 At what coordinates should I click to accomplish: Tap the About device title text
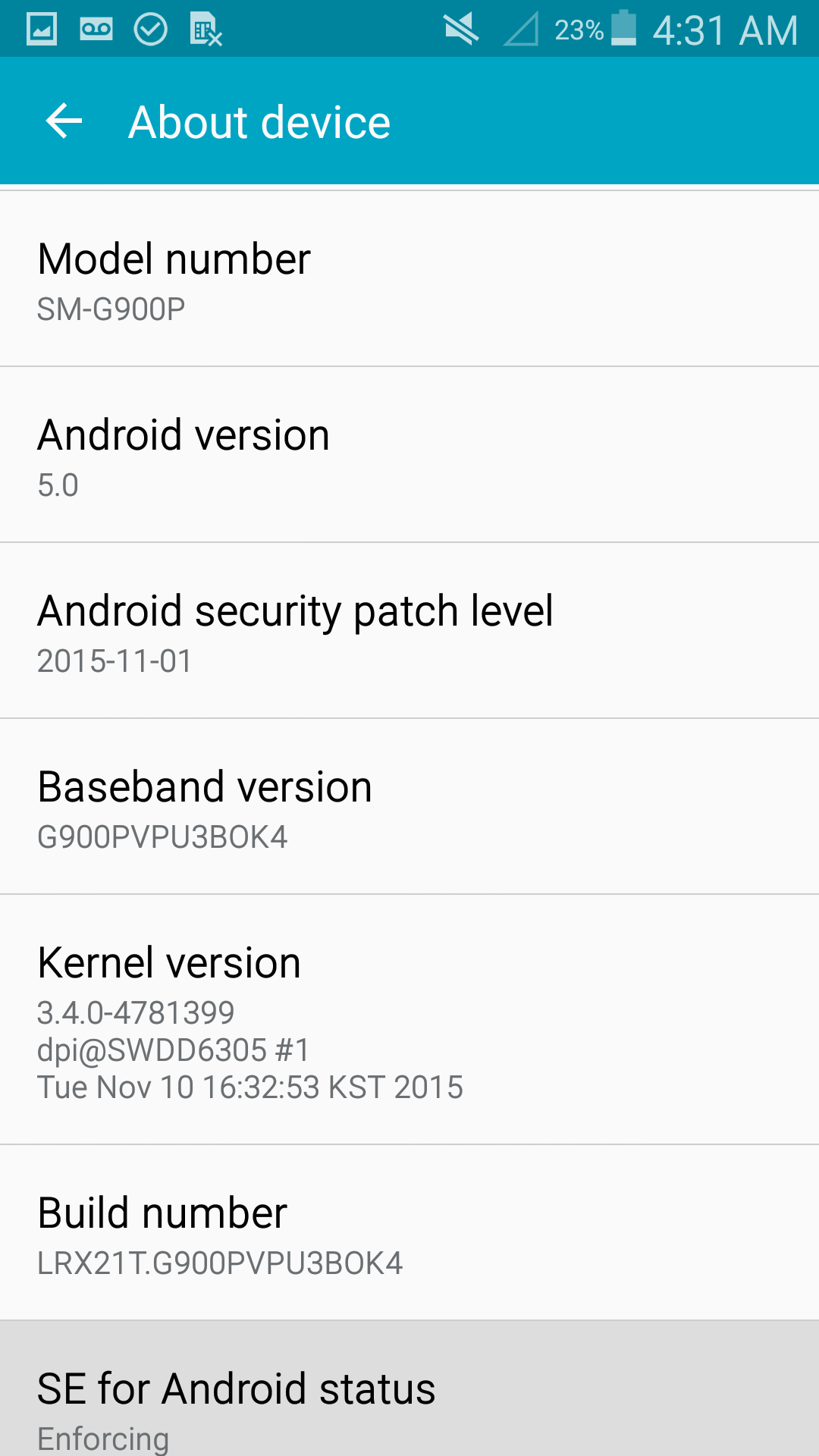pos(259,122)
